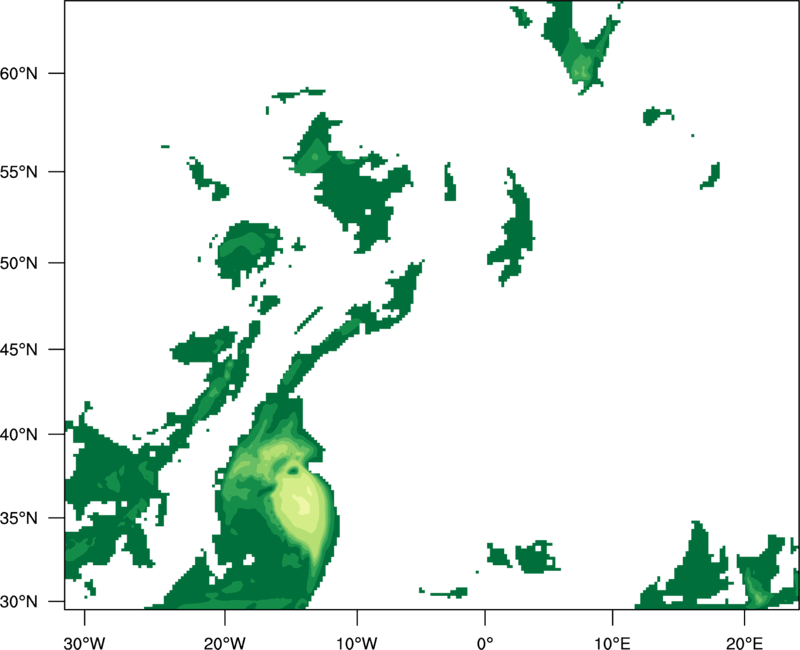Click the 20°E longitude label
This screenshot has height=650, width=800.
744,643
